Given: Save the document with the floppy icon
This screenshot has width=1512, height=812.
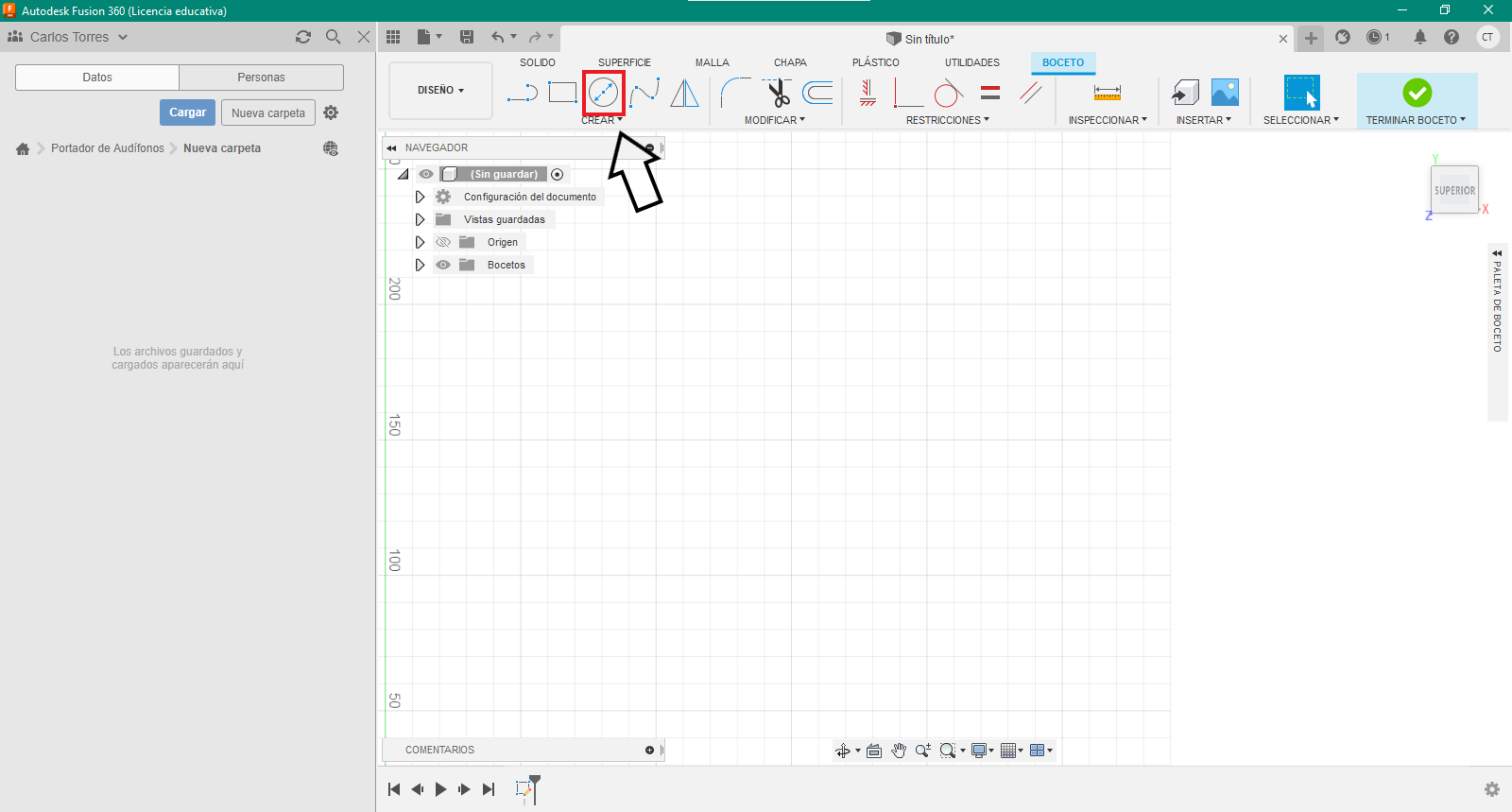Looking at the screenshot, I should [467, 37].
